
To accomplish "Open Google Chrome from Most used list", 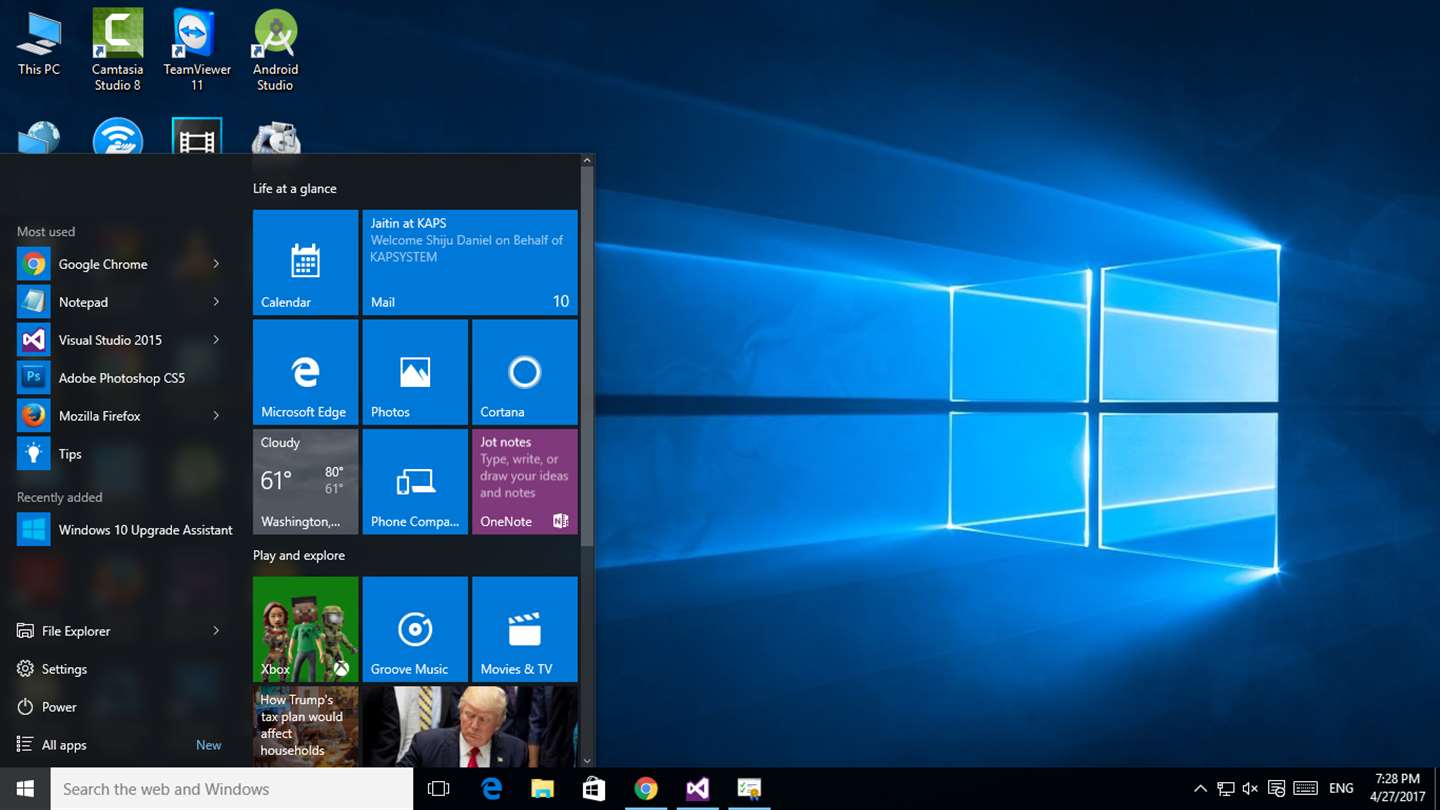I will 120,264.
